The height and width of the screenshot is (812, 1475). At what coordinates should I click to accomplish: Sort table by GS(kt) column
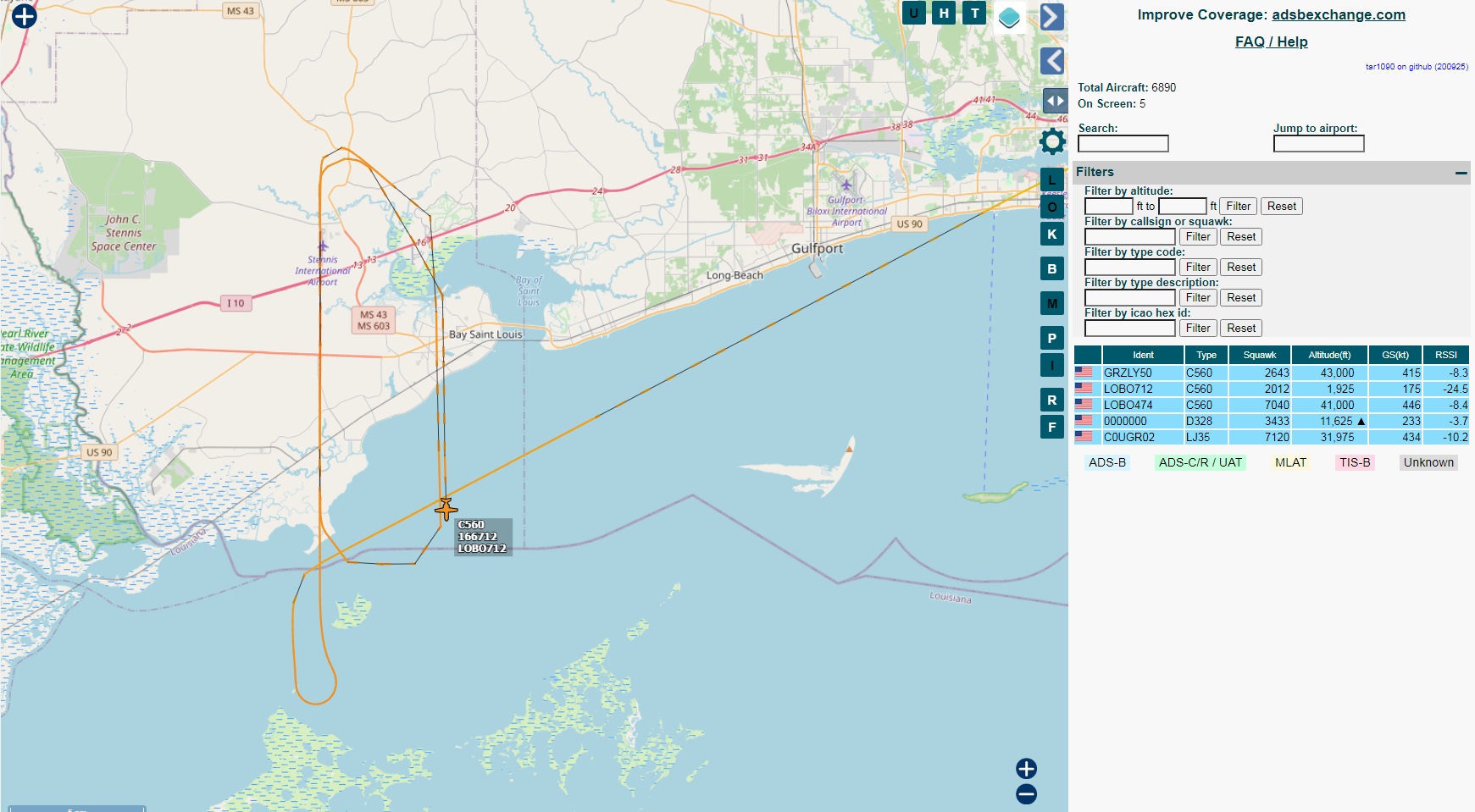click(1395, 355)
